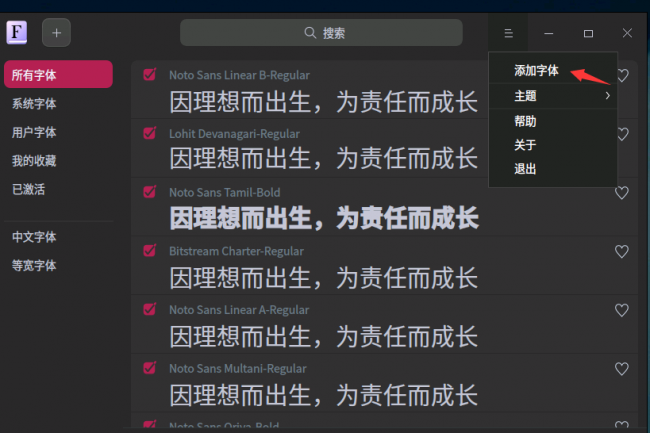
Task: Open the 主题 submenu entry
Action: (x=553, y=96)
